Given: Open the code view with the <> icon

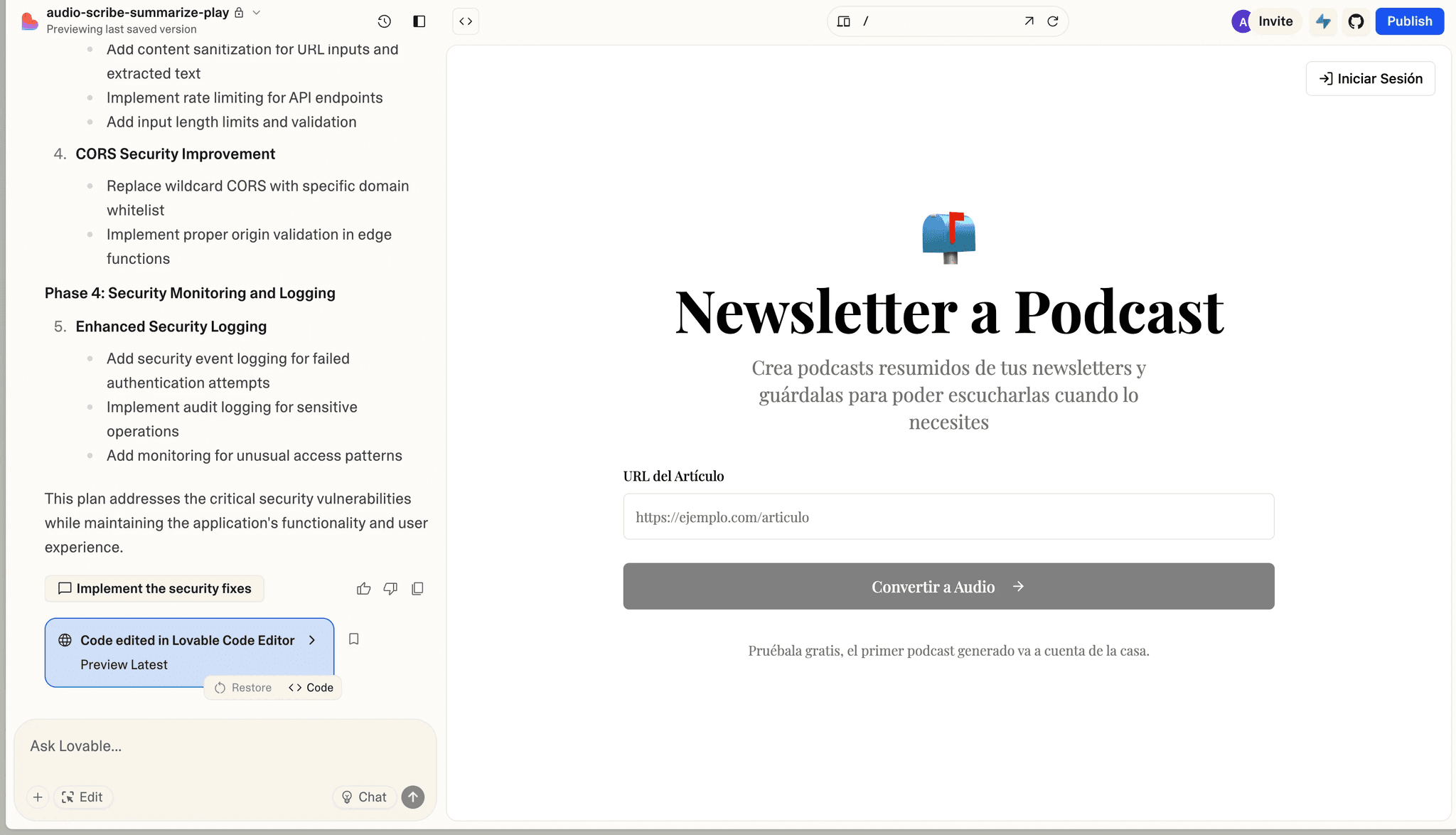Looking at the screenshot, I should pos(466,21).
